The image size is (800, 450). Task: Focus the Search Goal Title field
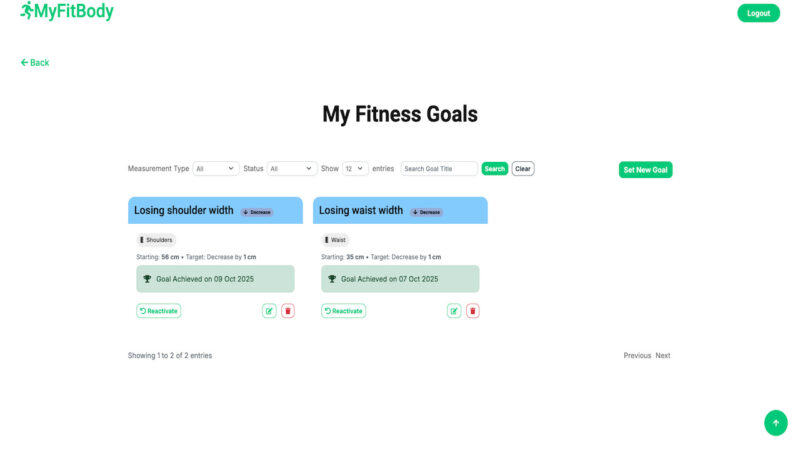pyautogui.click(x=439, y=169)
